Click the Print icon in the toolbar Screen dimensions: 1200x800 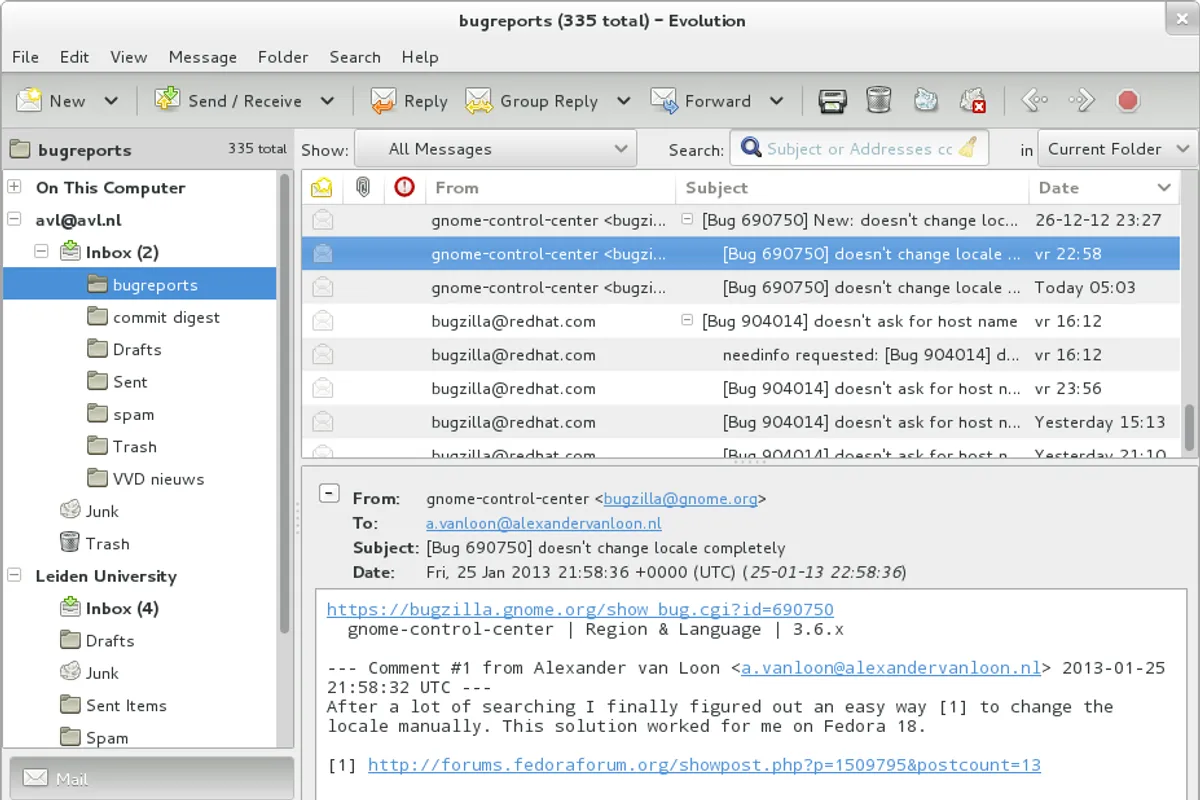click(832, 100)
